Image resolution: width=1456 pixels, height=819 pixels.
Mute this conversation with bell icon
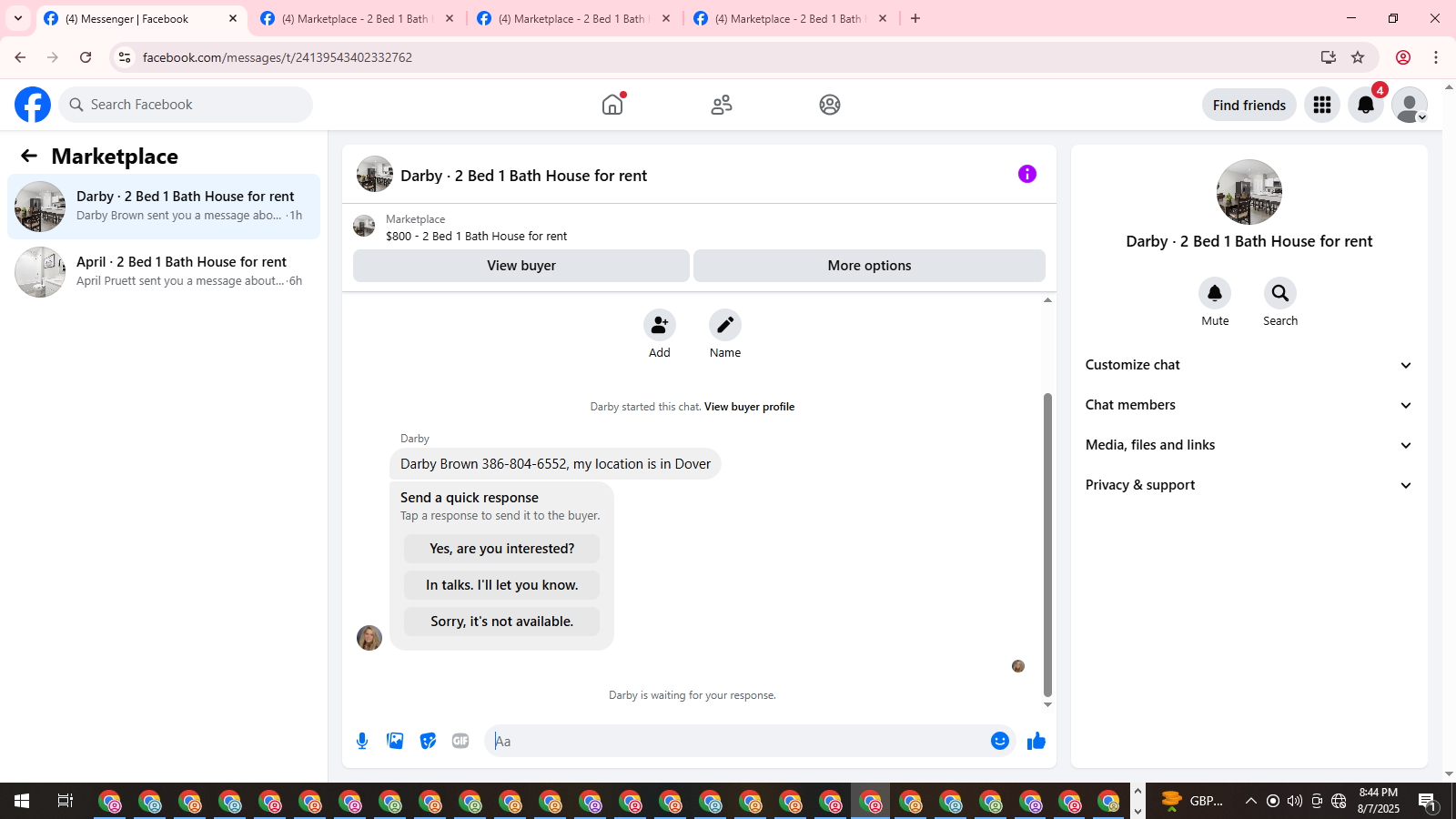click(x=1215, y=293)
